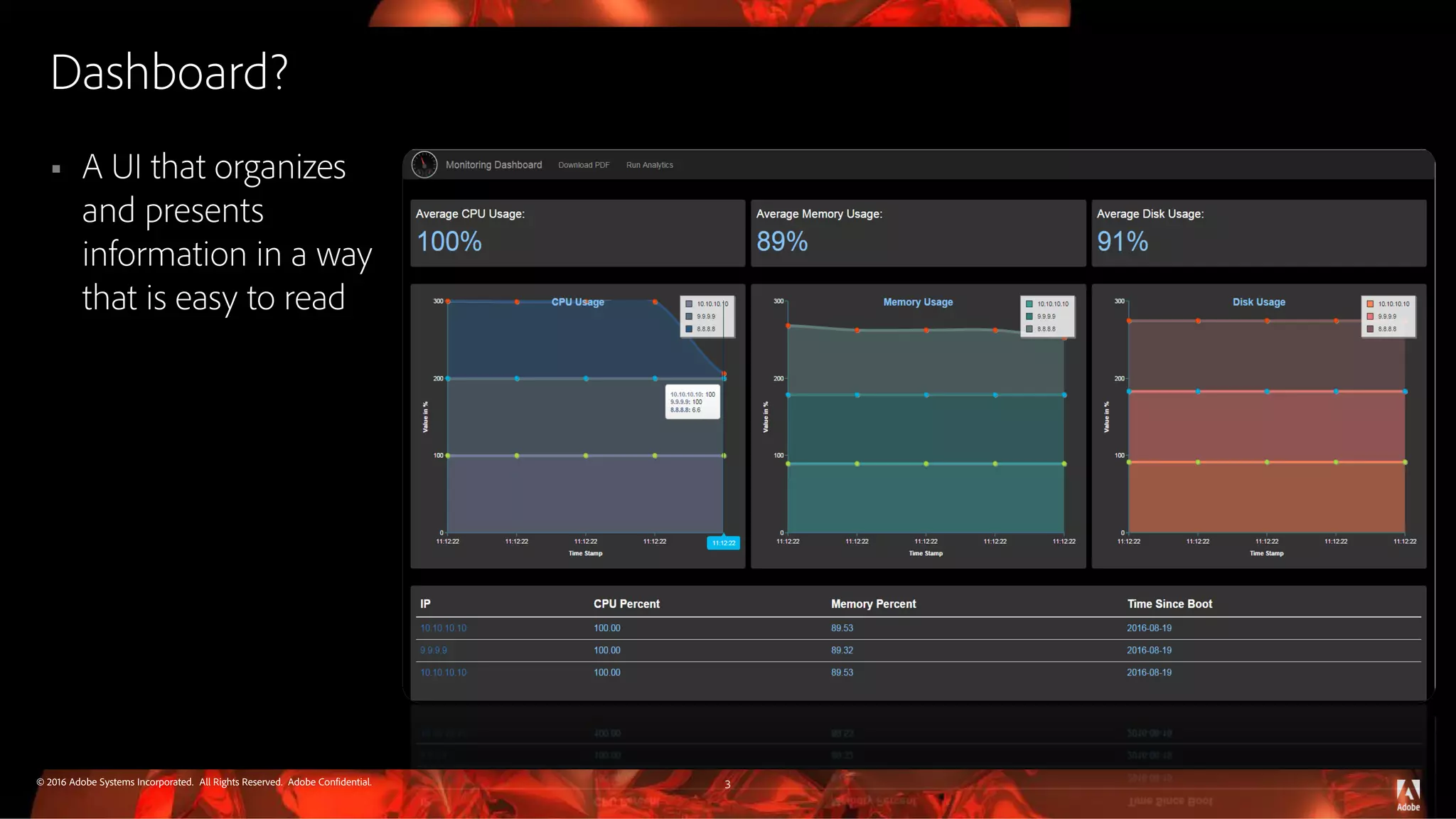Sort table by Memory Percent column header
Image resolution: width=1456 pixels, height=819 pixels.
(873, 604)
